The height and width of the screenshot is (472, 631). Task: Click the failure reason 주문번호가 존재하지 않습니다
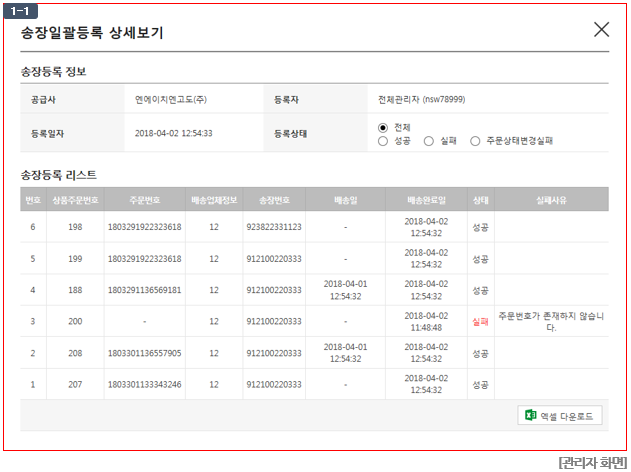(551, 322)
